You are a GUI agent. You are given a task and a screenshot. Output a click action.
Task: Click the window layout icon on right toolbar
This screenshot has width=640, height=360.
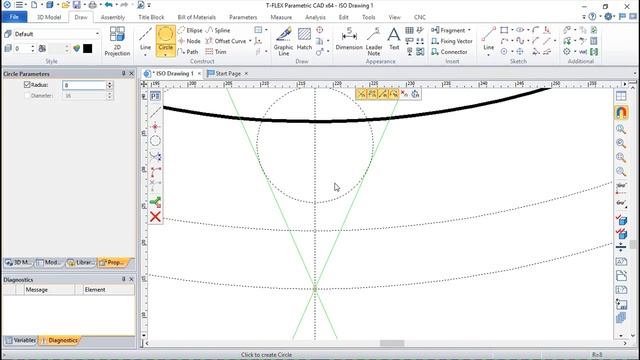(x=621, y=96)
